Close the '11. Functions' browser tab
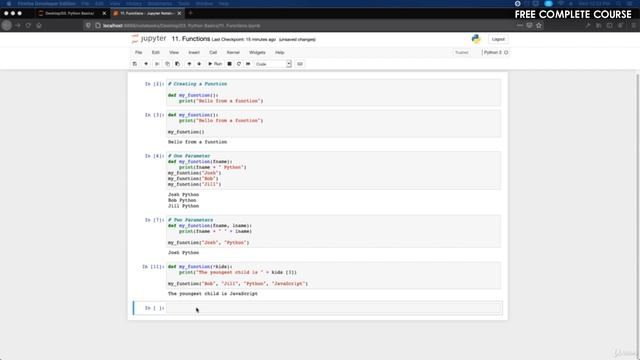 179,13
